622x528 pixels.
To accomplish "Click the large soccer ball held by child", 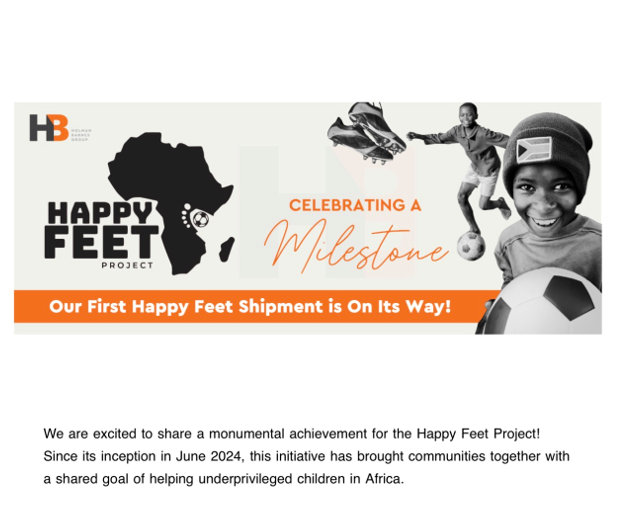I will (542, 302).
